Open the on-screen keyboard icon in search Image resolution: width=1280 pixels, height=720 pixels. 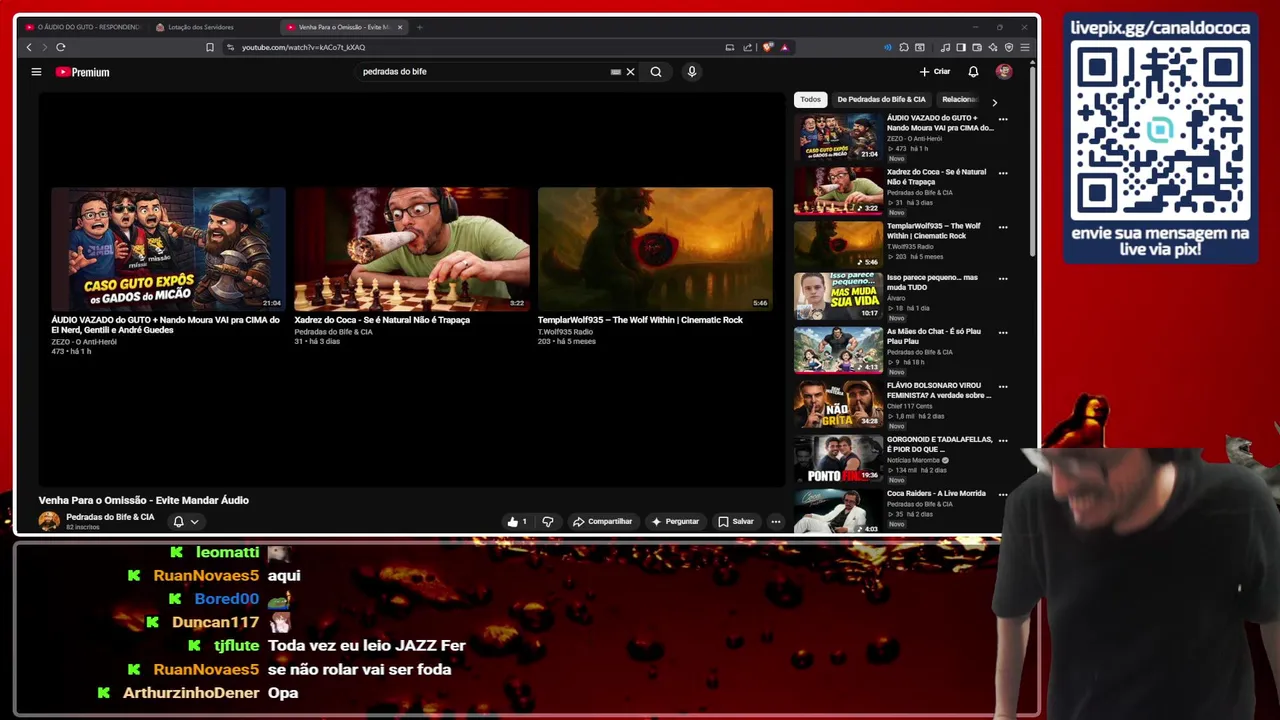tap(615, 72)
